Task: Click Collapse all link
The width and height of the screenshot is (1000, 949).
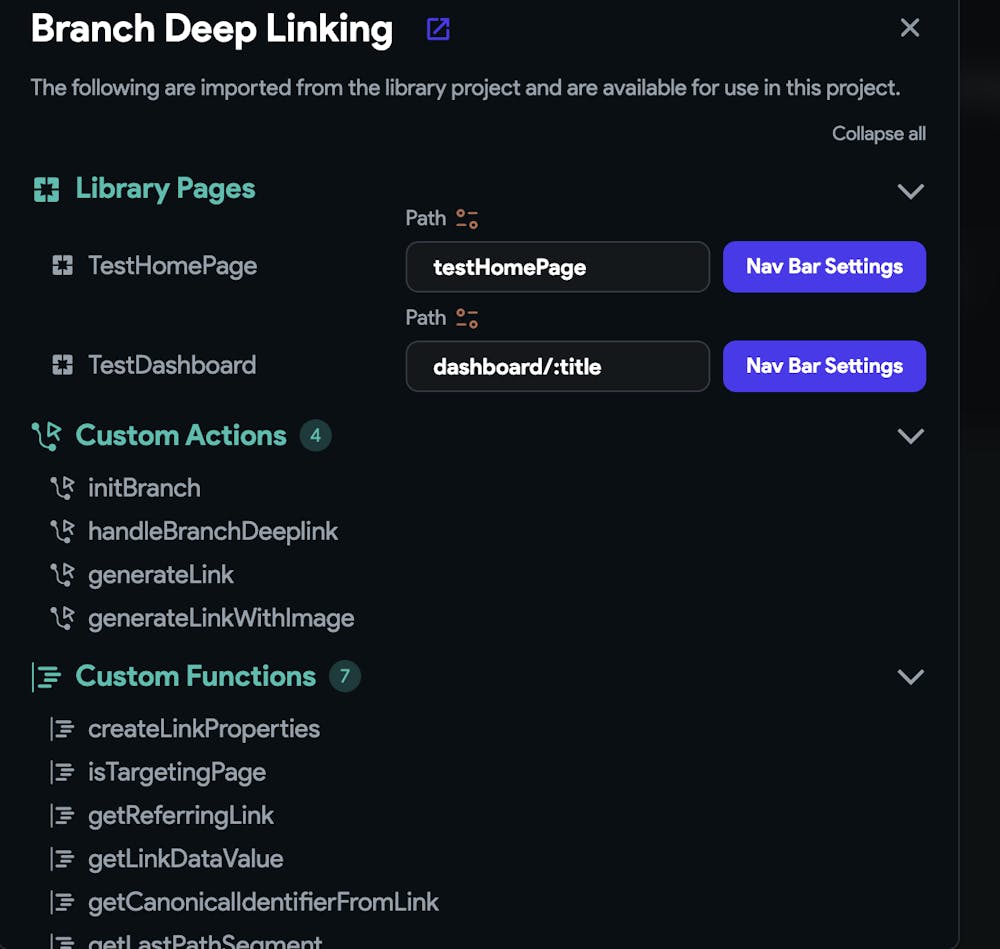Action: coord(878,134)
